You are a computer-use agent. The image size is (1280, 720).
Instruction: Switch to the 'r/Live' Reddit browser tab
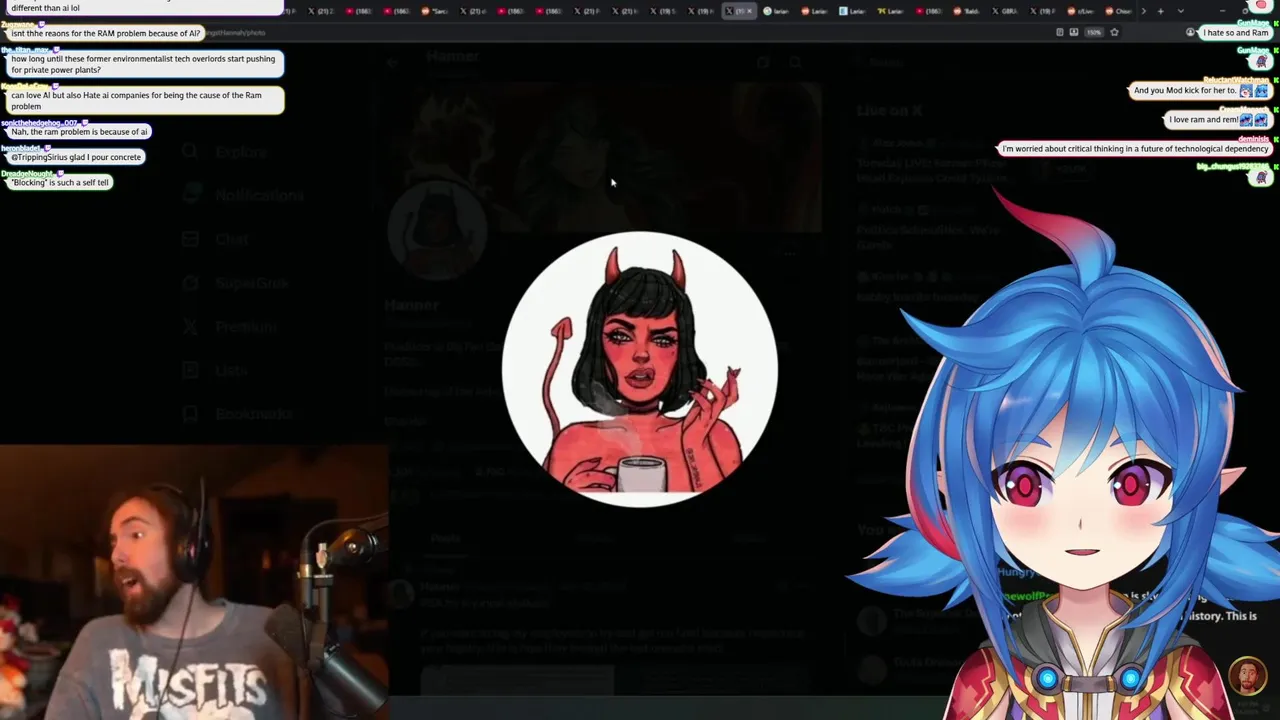1080,11
